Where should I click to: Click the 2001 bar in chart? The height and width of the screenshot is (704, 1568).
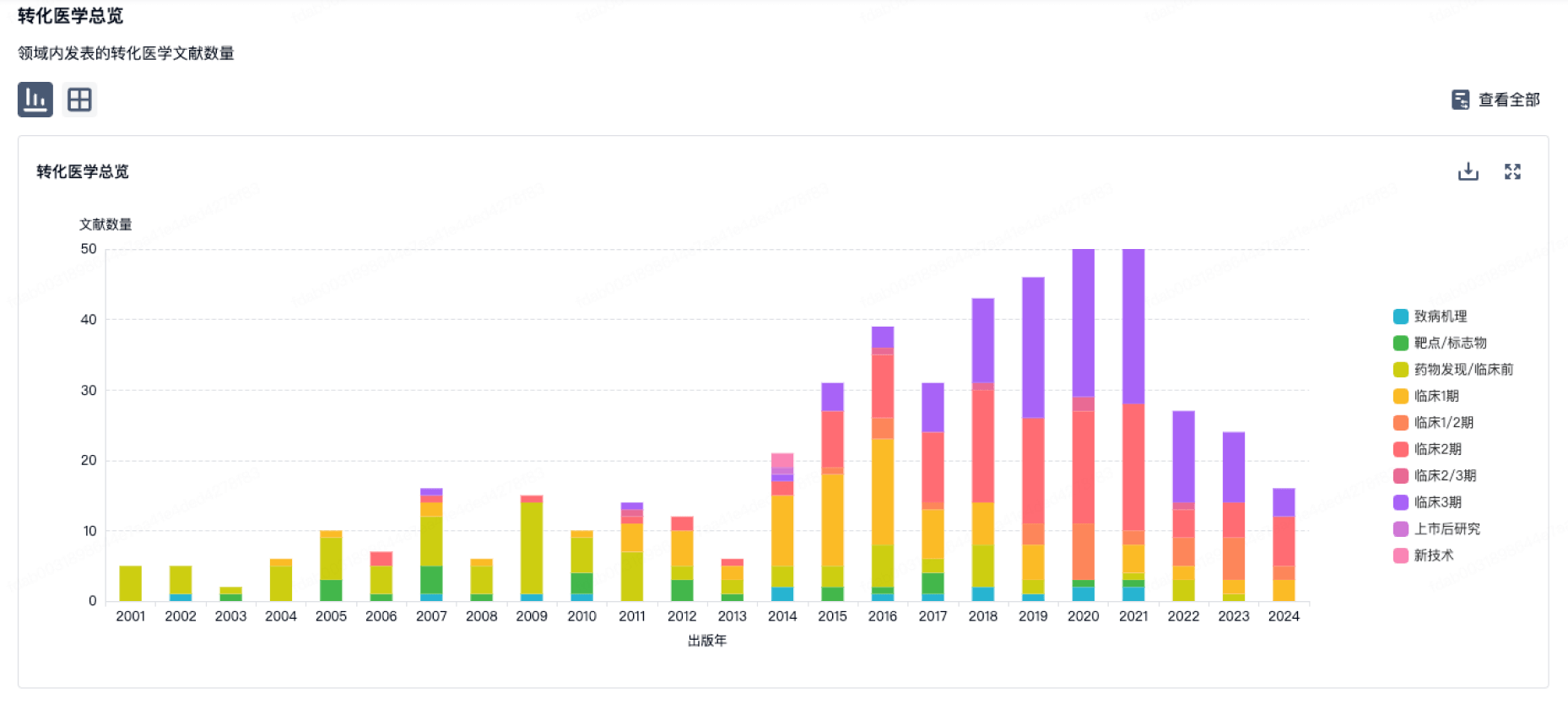click(131, 583)
